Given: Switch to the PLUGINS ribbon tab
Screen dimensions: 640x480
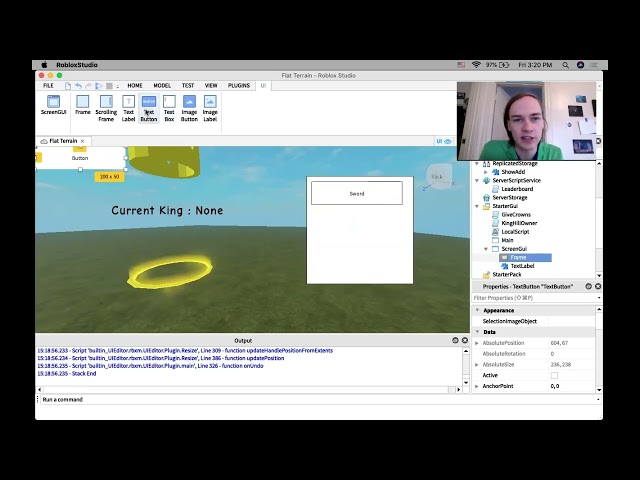Looking at the screenshot, I should tap(239, 86).
